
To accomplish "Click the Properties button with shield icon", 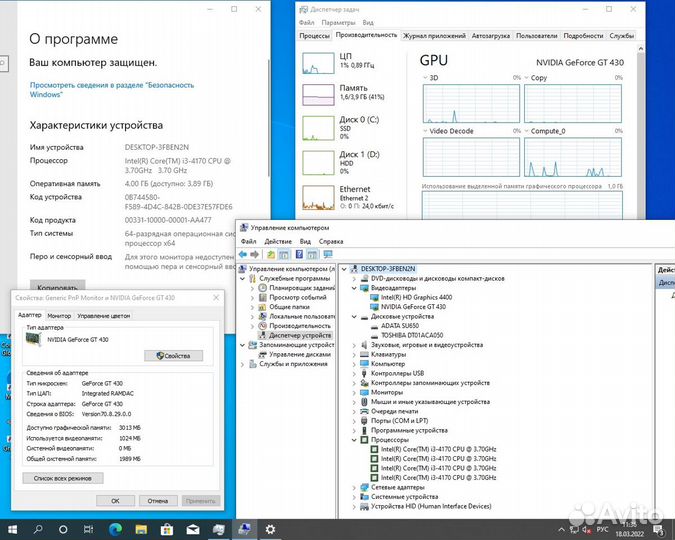I will pyautogui.click(x=173, y=356).
